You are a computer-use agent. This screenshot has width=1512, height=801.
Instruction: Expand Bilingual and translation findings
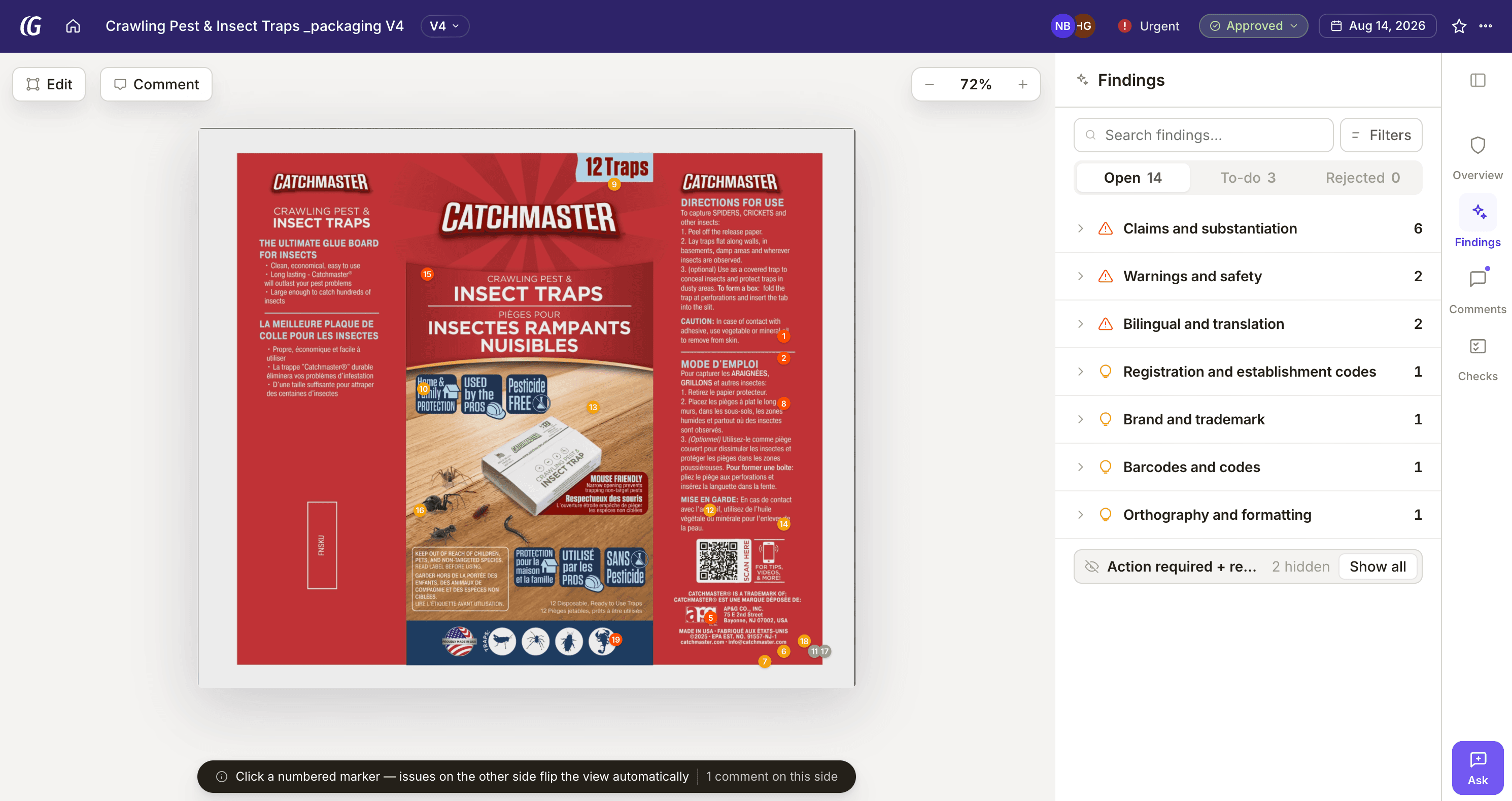coord(1247,323)
